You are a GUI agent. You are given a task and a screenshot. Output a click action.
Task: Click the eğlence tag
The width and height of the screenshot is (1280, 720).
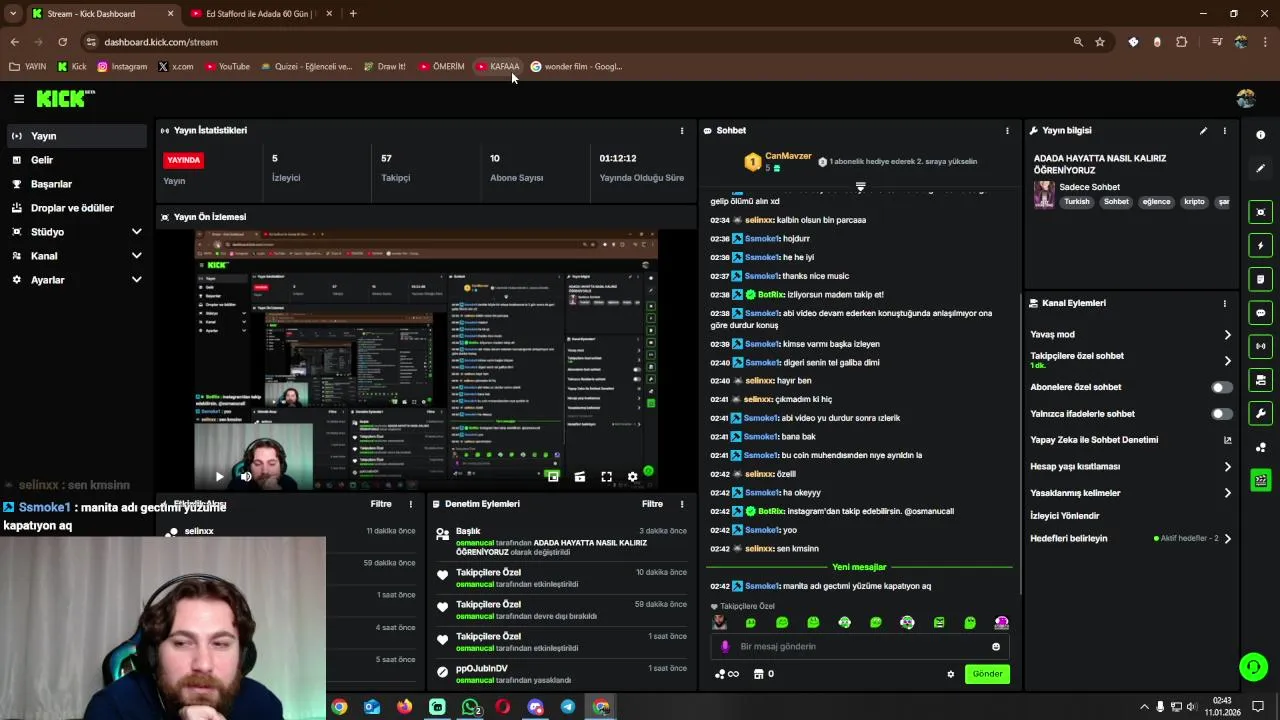point(1156,202)
